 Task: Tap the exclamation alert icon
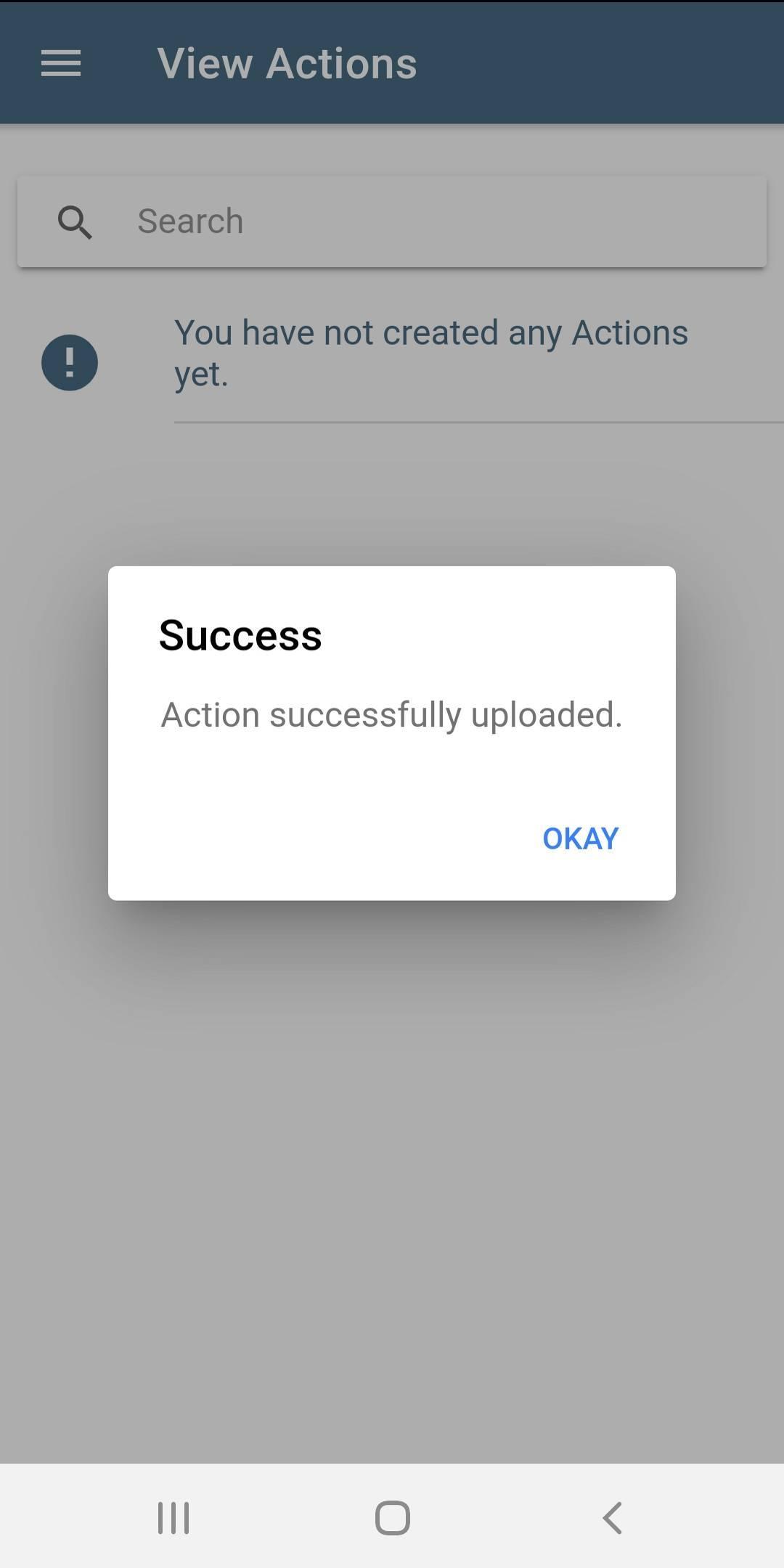point(70,362)
